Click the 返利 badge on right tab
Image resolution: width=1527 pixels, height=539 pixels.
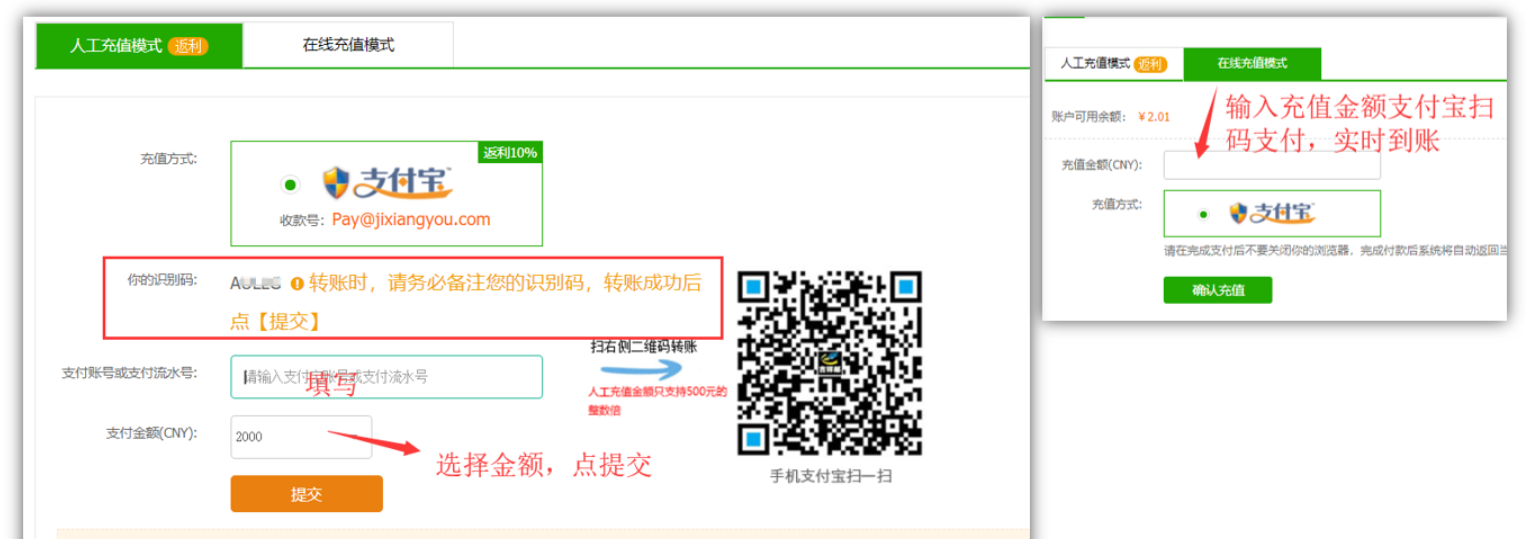(x=1150, y=64)
